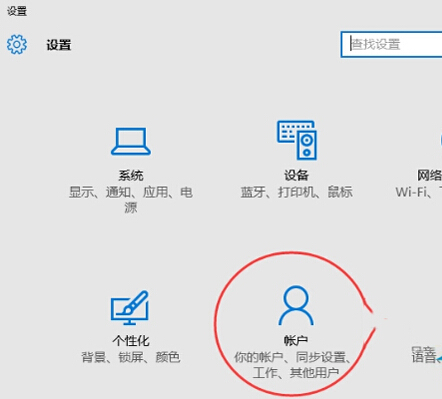The width and height of the screenshot is (442, 399).
Task: Click the description 背景、锁屏、颜色
Action: coord(131,357)
